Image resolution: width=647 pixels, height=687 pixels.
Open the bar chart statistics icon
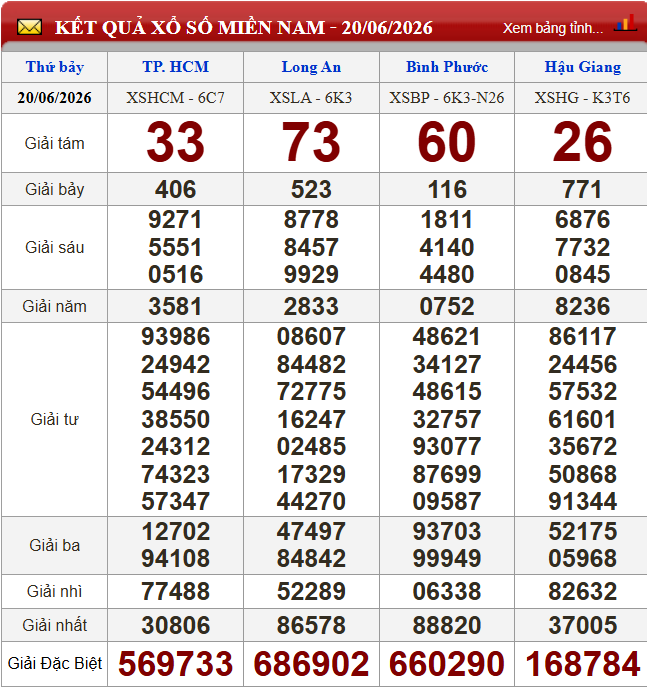pyautogui.click(x=625, y=23)
